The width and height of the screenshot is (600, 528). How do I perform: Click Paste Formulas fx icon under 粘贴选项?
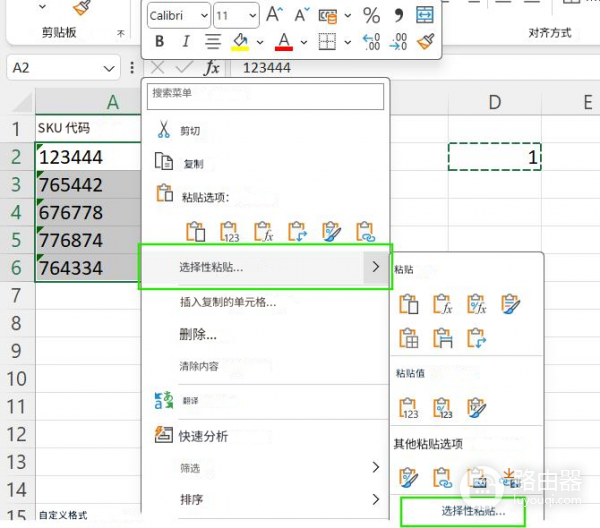[264, 232]
